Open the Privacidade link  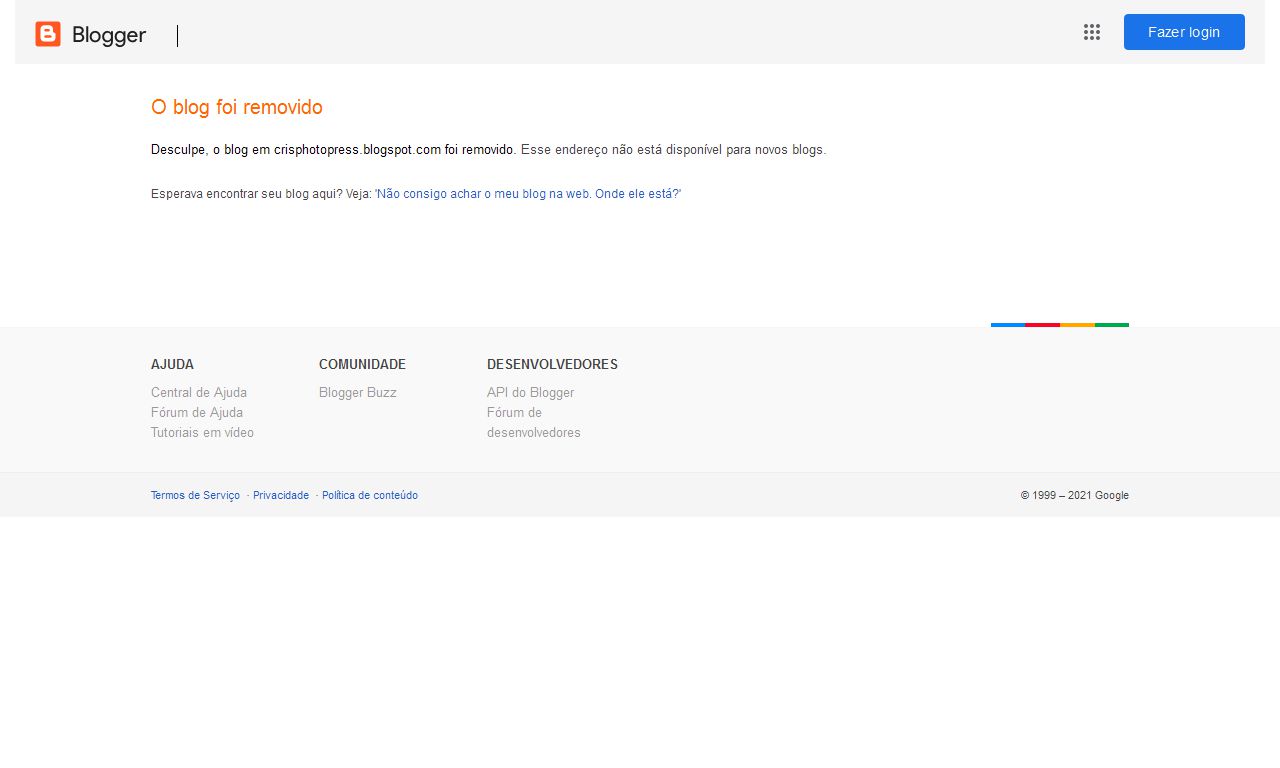(281, 496)
